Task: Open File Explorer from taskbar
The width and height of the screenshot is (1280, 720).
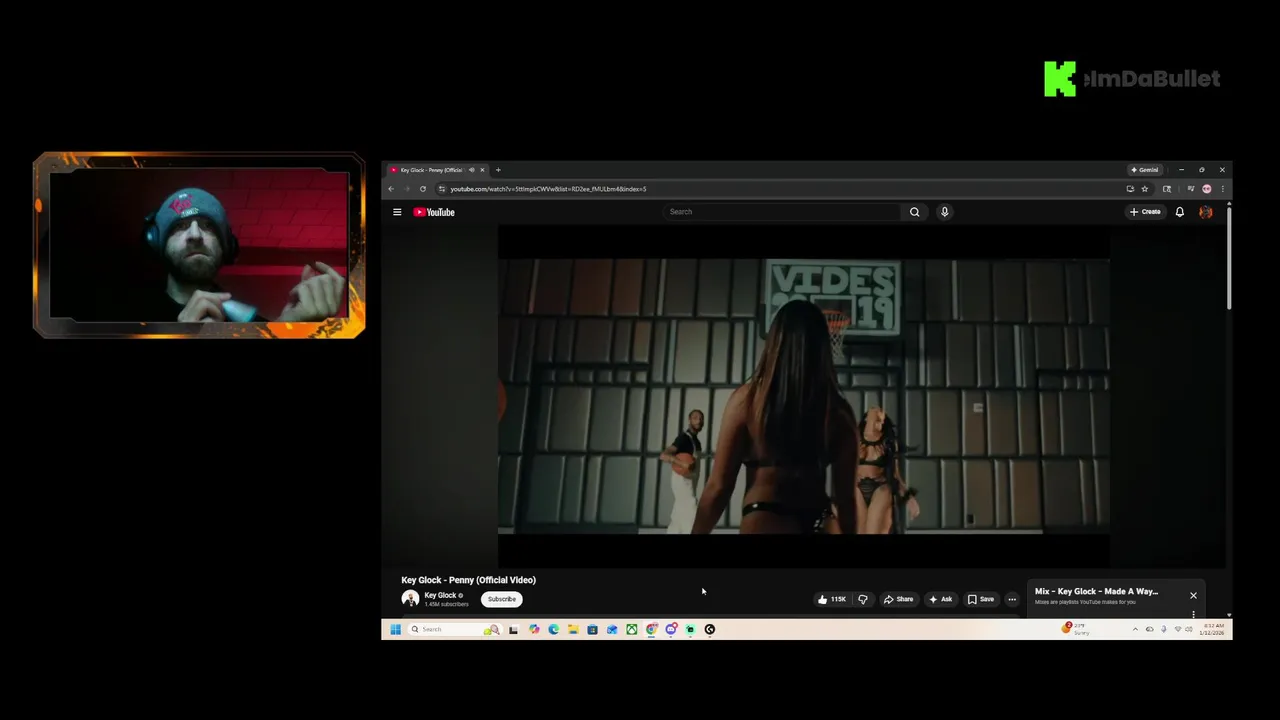Action: click(573, 629)
